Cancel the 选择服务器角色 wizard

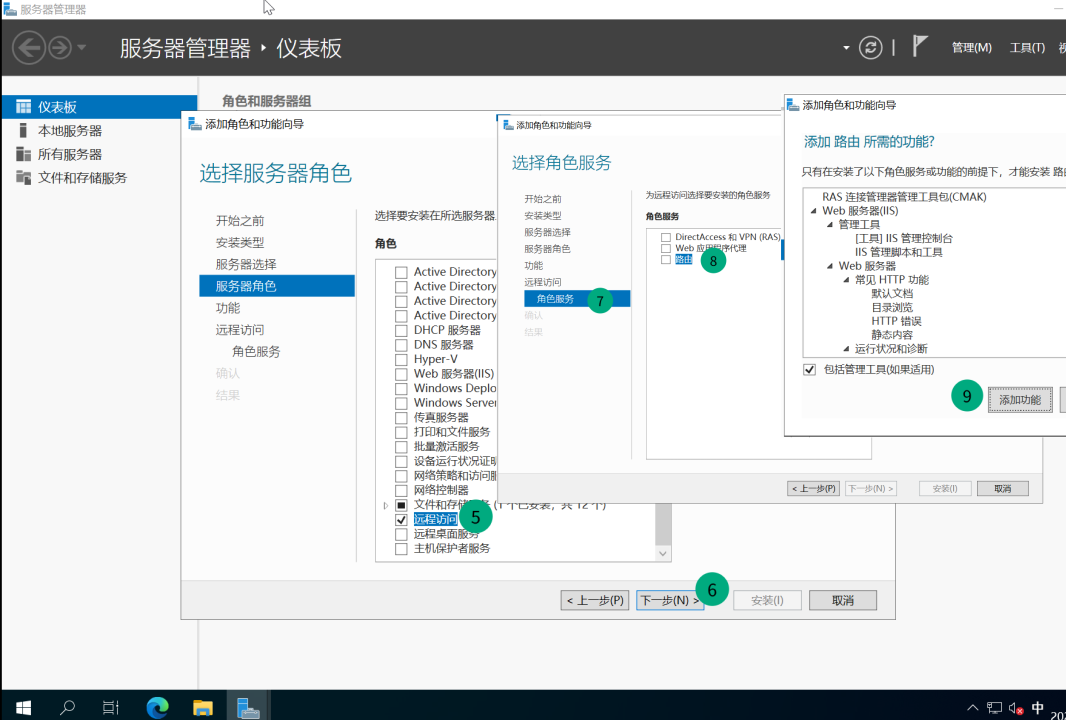[842, 600]
